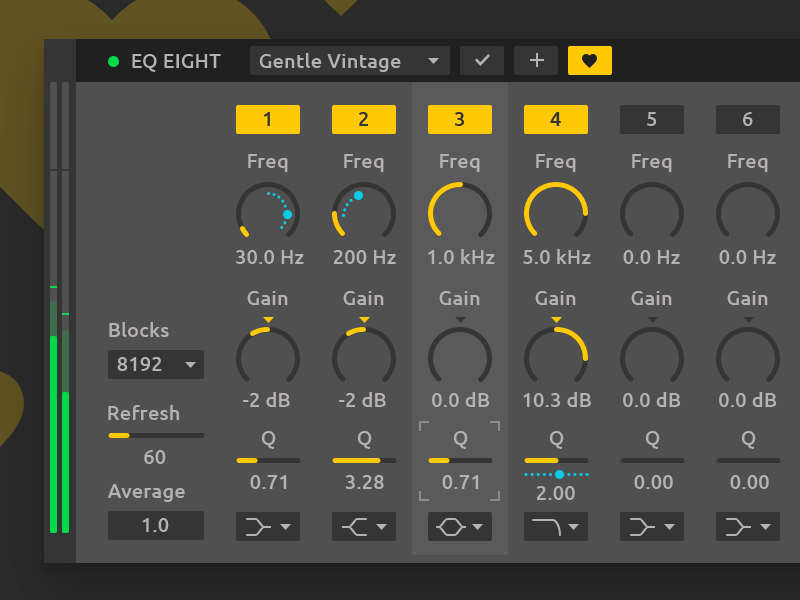800x600 pixels.
Task: Click the heart favorite icon in the header
Action: point(589,60)
